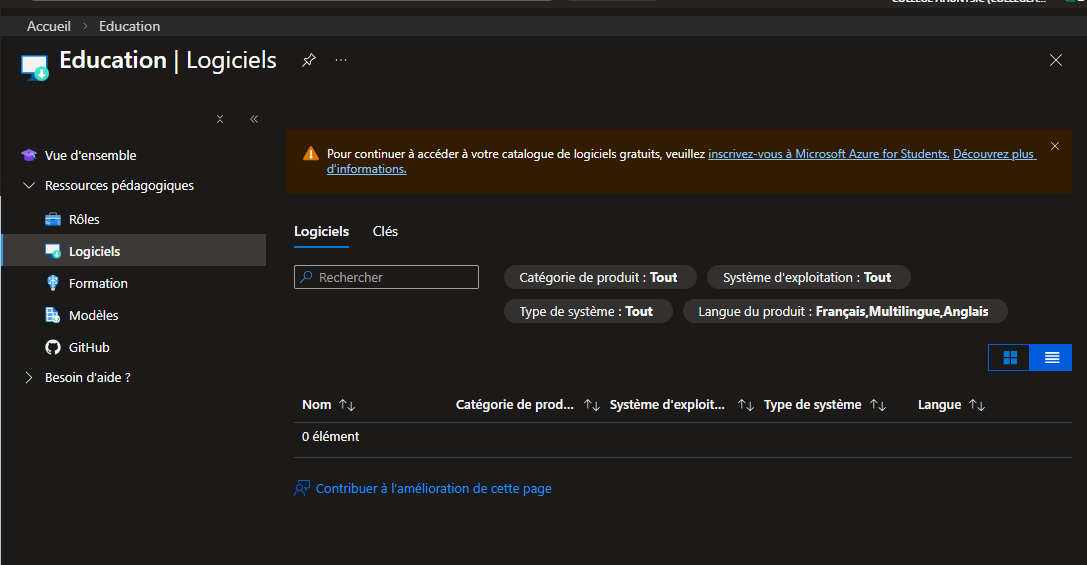Viewport: 1087px width, 565px height.
Task: Open the Système d'exploitation filter
Action: pyautogui.click(x=808, y=278)
